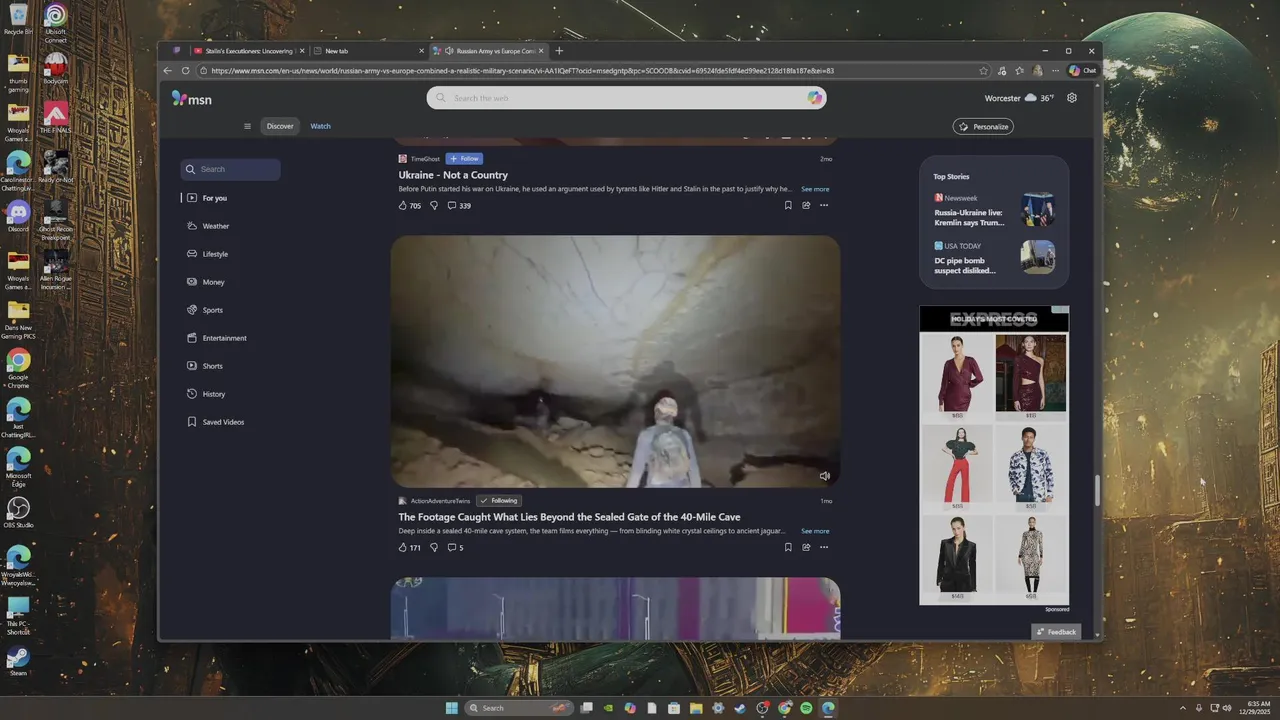Click the page vertical scrollbar thumb
Image resolution: width=1280 pixels, height=720 pixels.
[x=1097, y=490]
